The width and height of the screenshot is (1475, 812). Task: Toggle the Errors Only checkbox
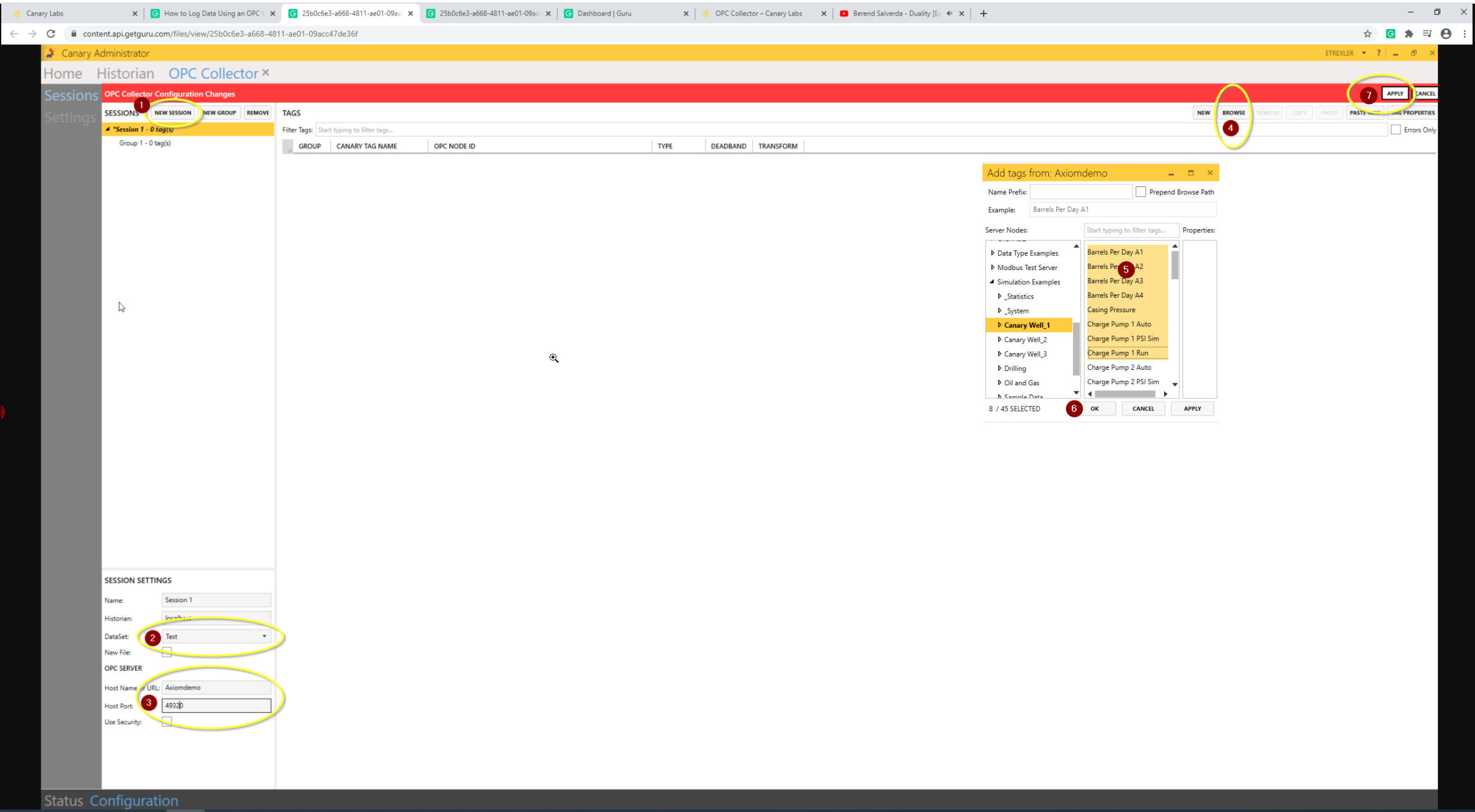tap(1395, 129)
